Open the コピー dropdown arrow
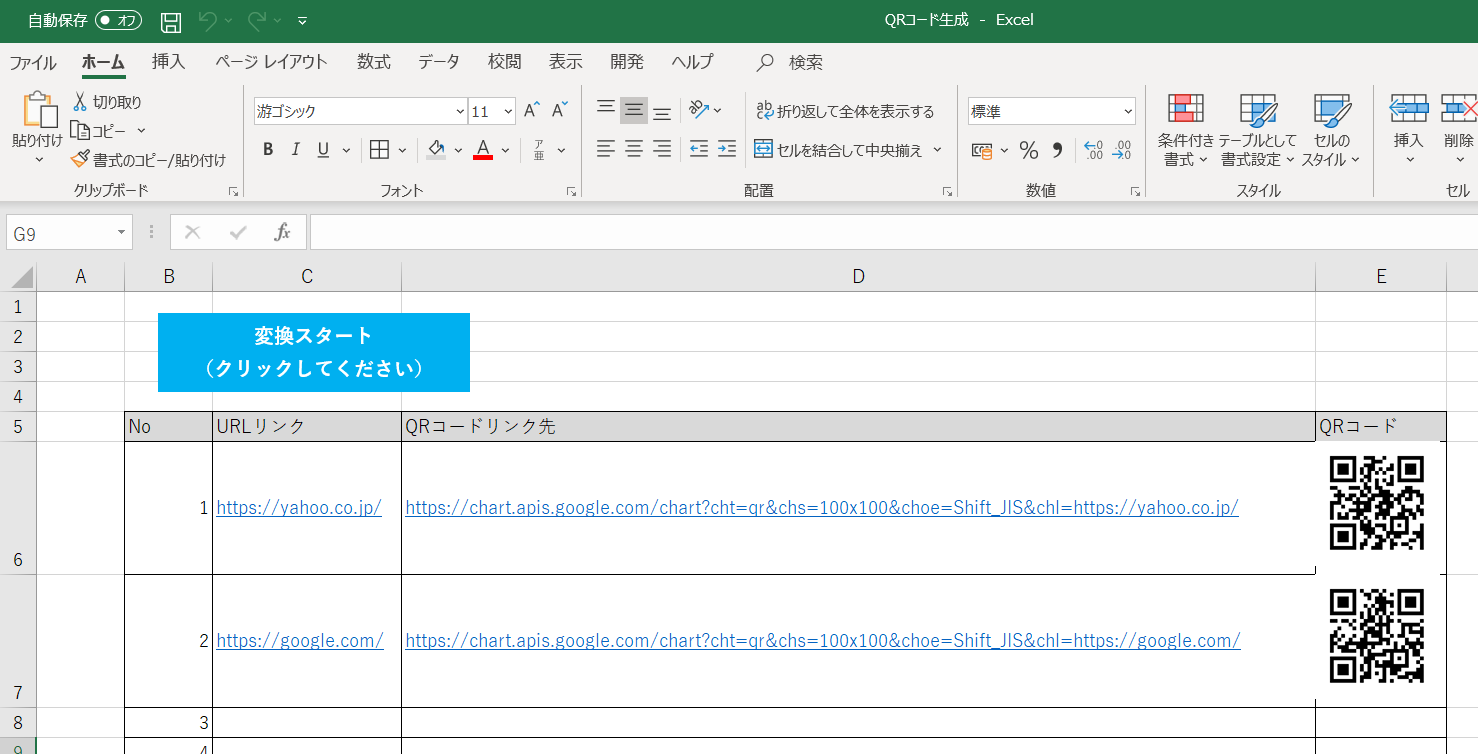Image resolution: width=1478 pixels, height=754 pixels. (141, 131)
